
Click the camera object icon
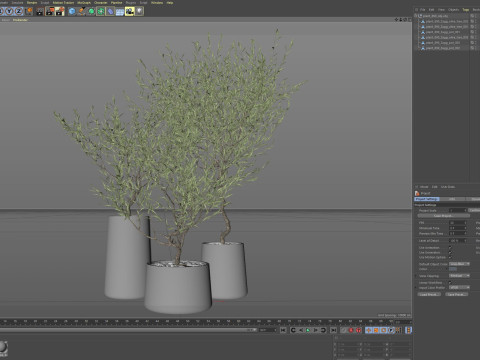[130, 11]
